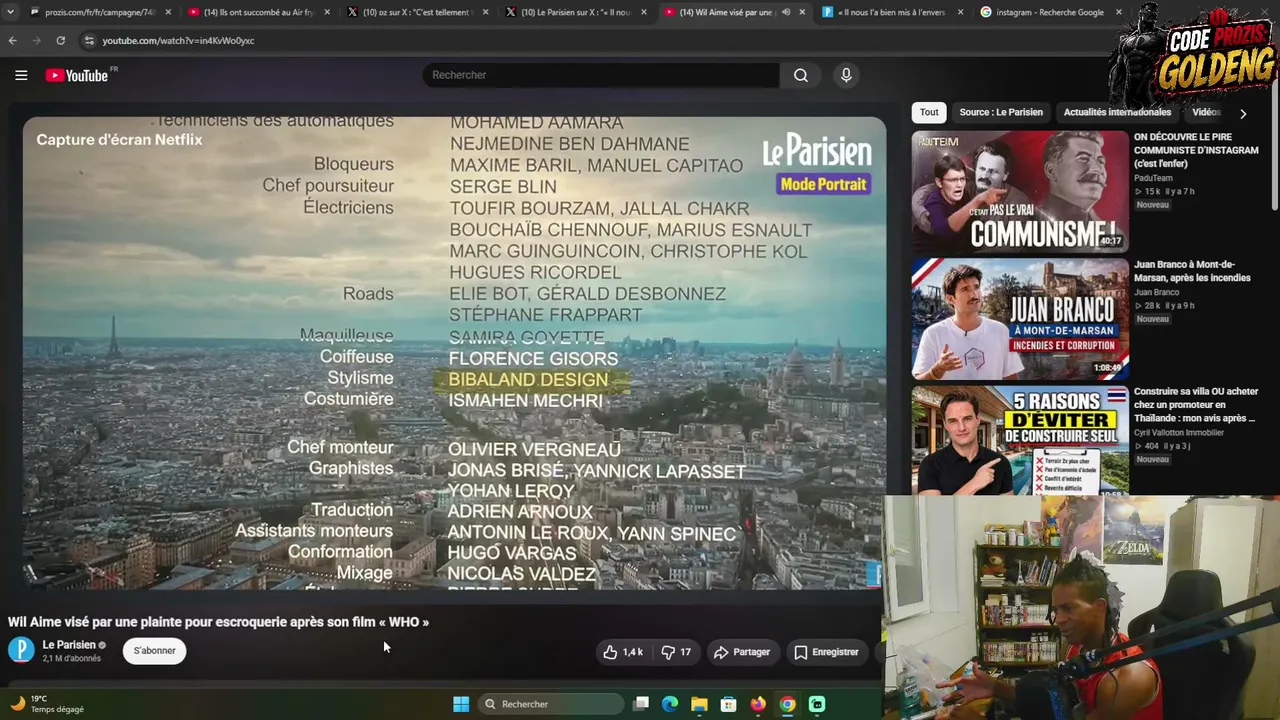
Task: Click the YouTube search field "Rechercher"
Action: pyautogui.click(x=600, y=75)
